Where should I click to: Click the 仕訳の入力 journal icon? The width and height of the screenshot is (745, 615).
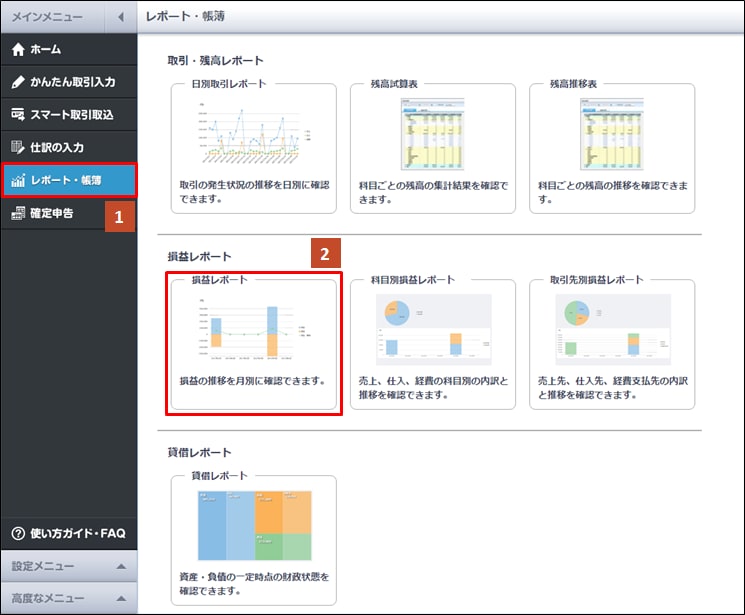(x=17, y=148)
